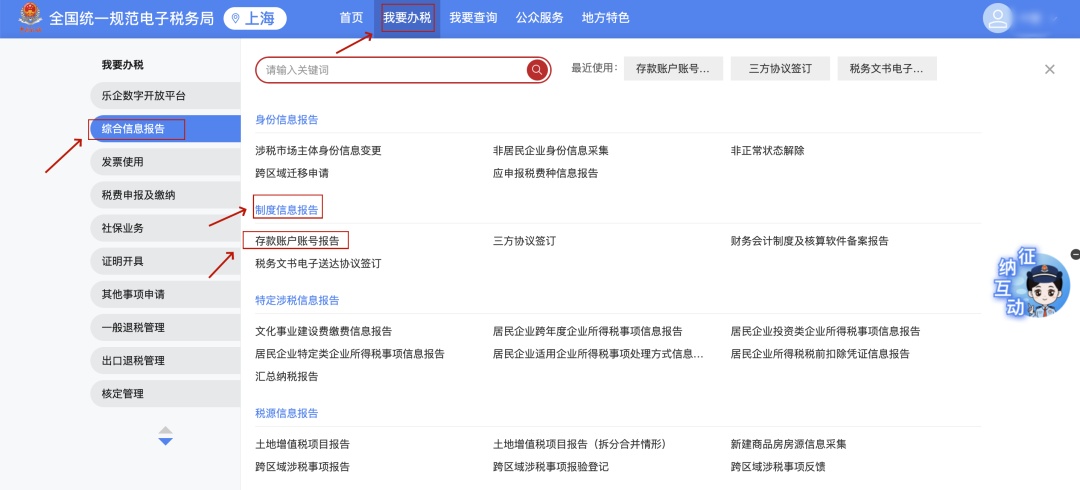Screen dimensions: 1080x490
Task: Open 三方协议签订 under 制度信息报告
Action: pyautogui.click(x=524, y=241)
